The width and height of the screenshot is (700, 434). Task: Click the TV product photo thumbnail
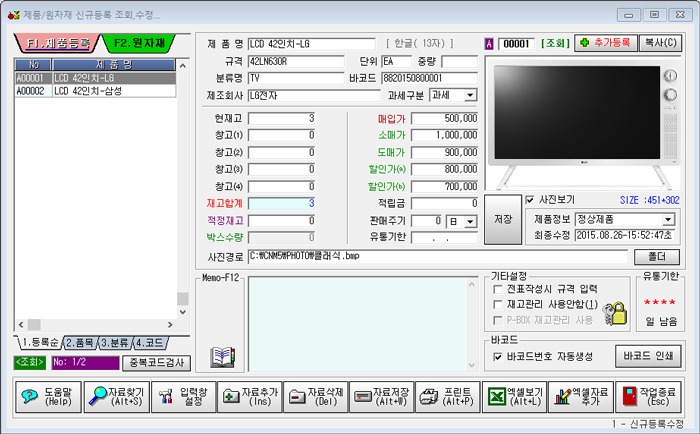point(583,124)
